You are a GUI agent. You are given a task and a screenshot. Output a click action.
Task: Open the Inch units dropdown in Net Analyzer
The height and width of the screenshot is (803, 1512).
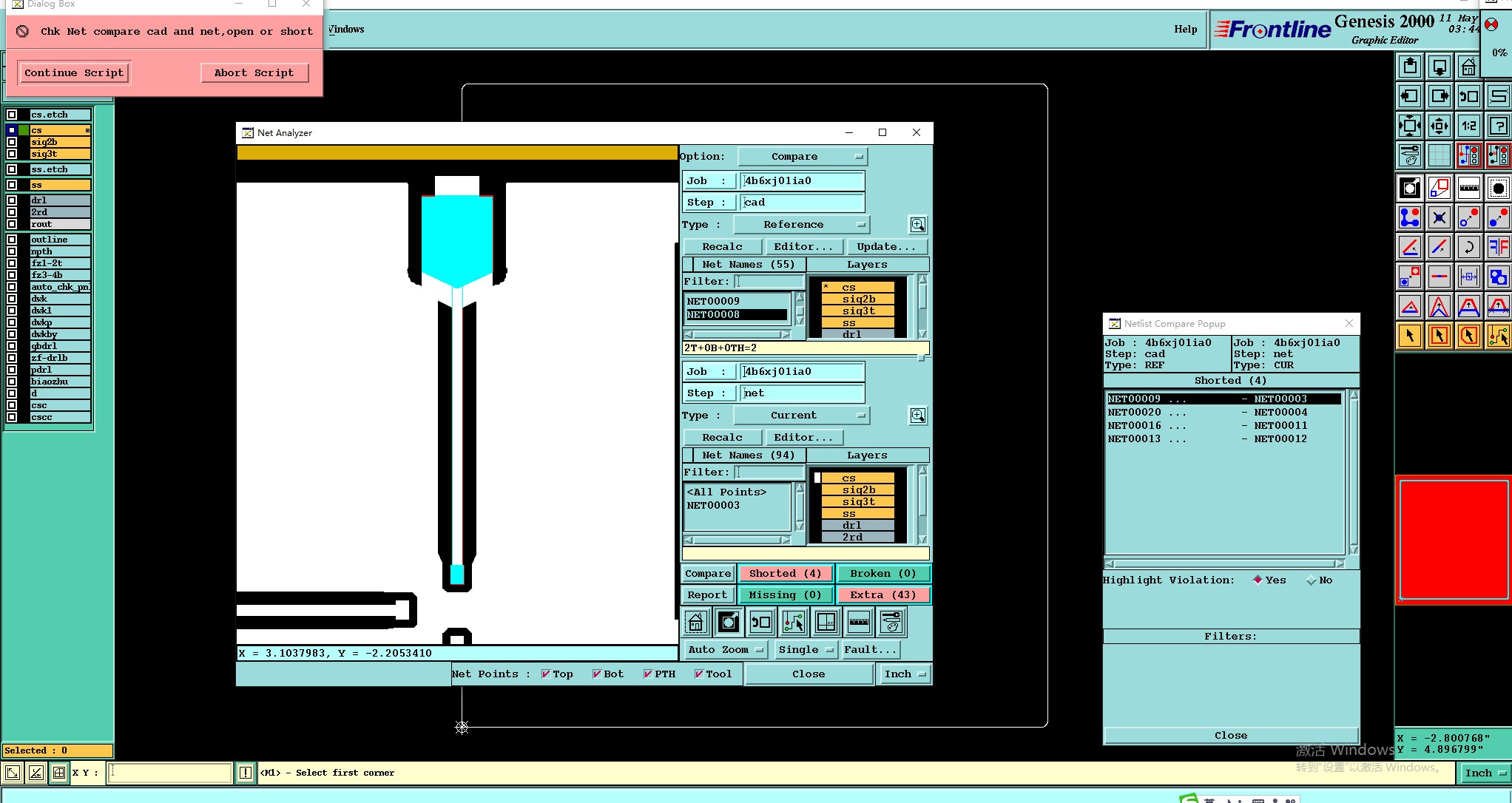coord(904,674)
